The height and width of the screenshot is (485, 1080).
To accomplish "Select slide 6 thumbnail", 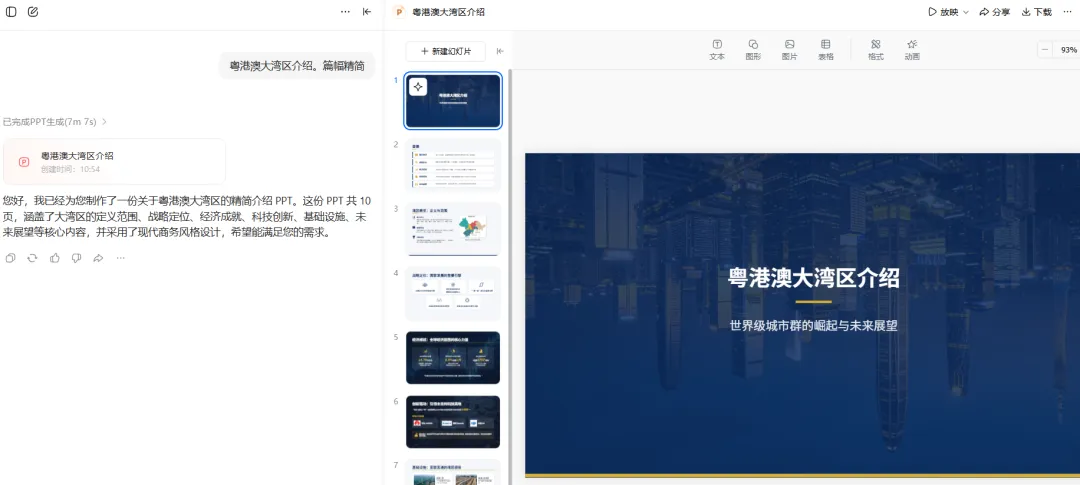I will pyautogui.click(x=453, y=422).
